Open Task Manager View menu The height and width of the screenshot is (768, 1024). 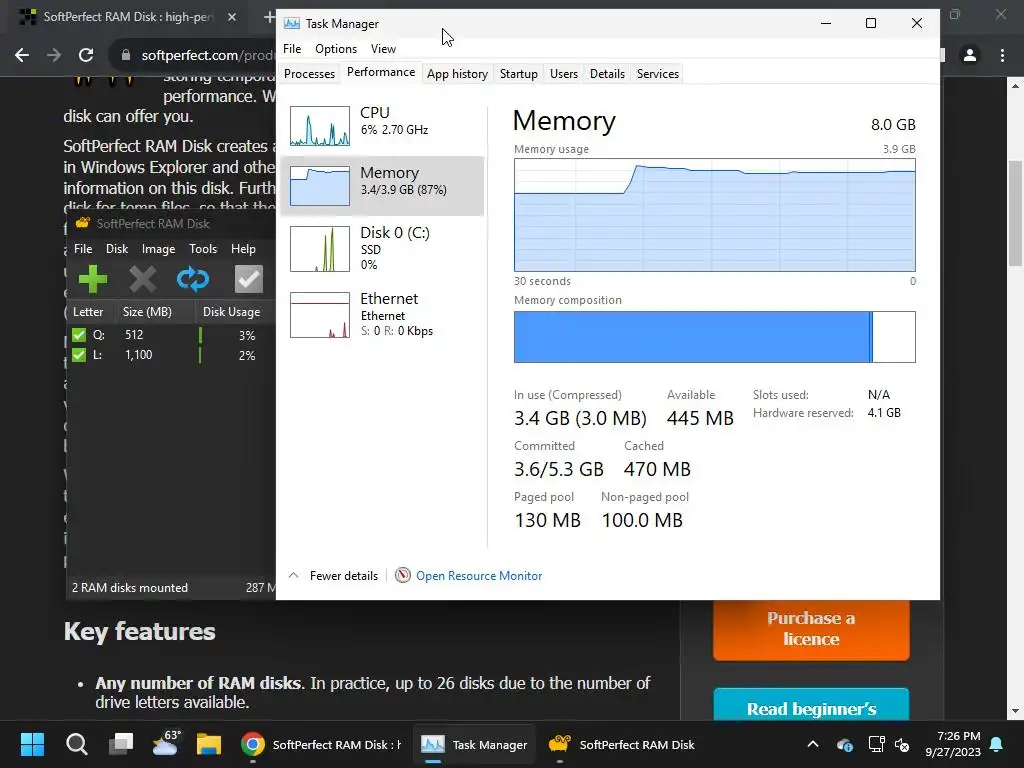tap(383, 49)
